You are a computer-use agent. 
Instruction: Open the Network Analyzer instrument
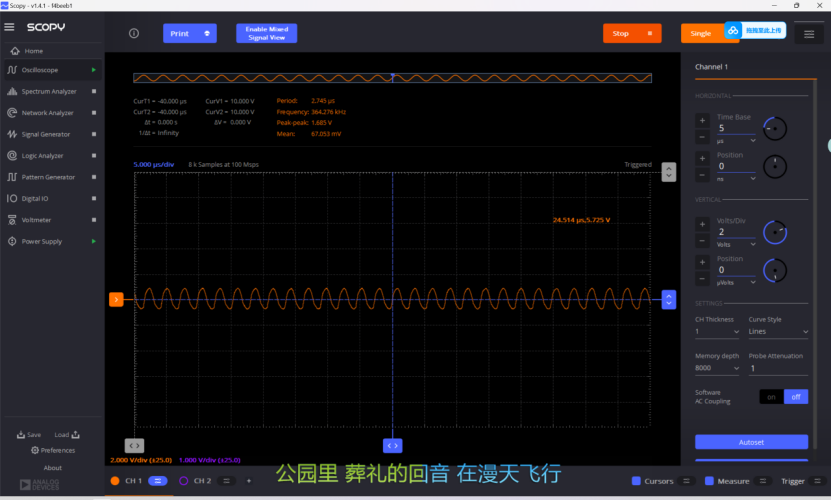pos(47,113)
